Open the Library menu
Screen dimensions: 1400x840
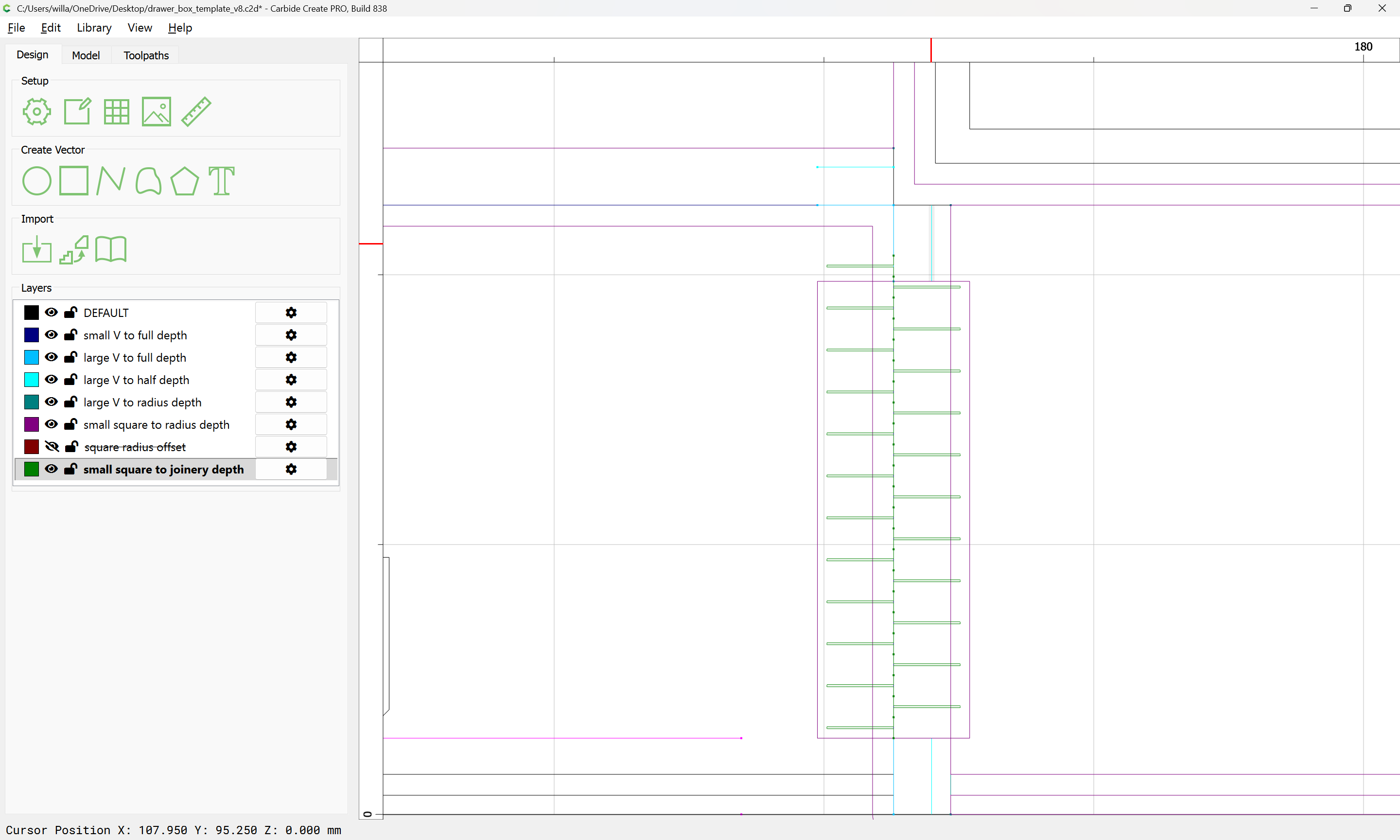click(94, 28)
